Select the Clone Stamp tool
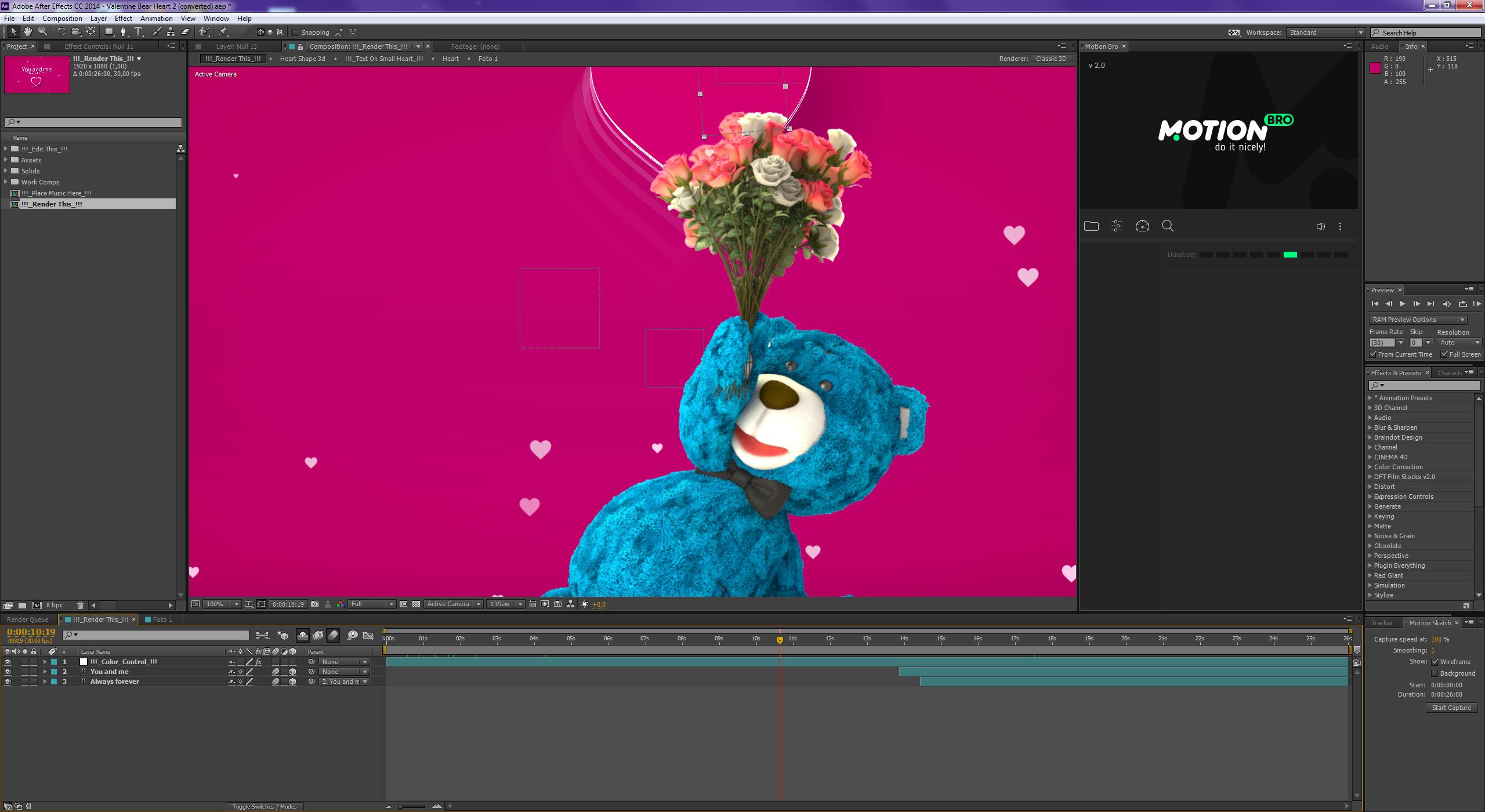Screen dimensions: 1485x812 coord(171,32)
